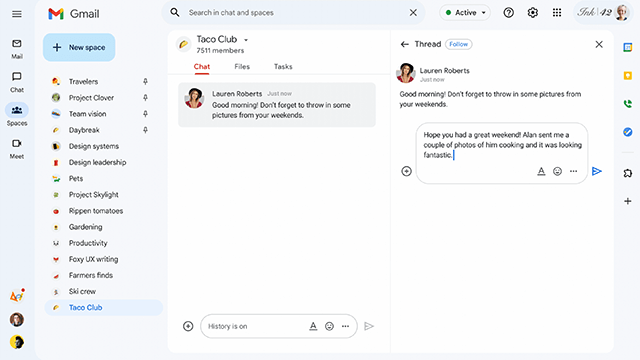640x360 pixels.
Task: Click Lauren Roberts' message in the chat
Action: tap(277, 104)
